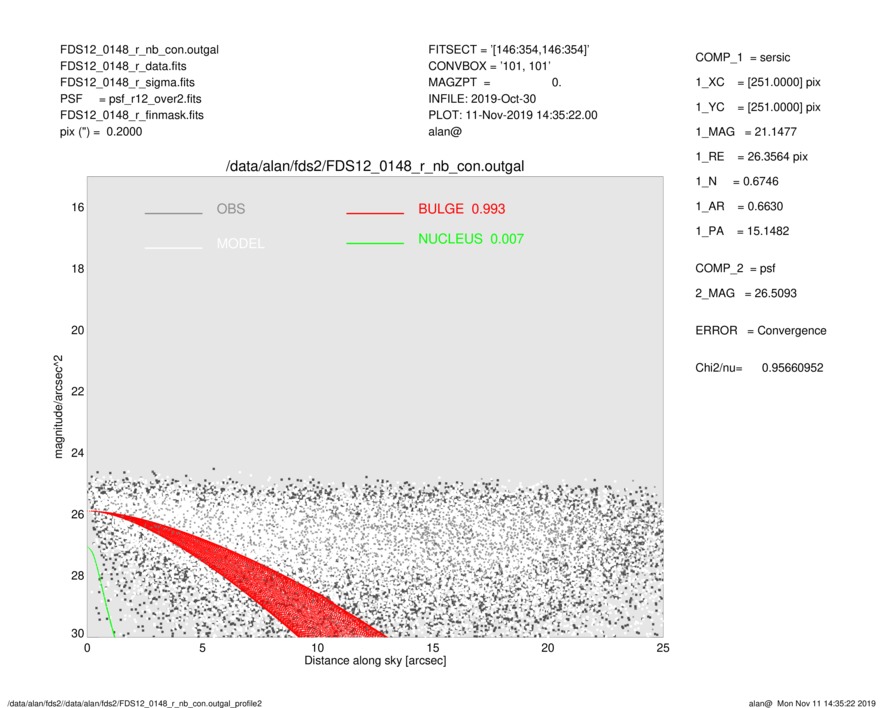
Task: Click the 'PLOT: 11-Nov-2019 14:35:22.00' line
Action: click(512, 115)
